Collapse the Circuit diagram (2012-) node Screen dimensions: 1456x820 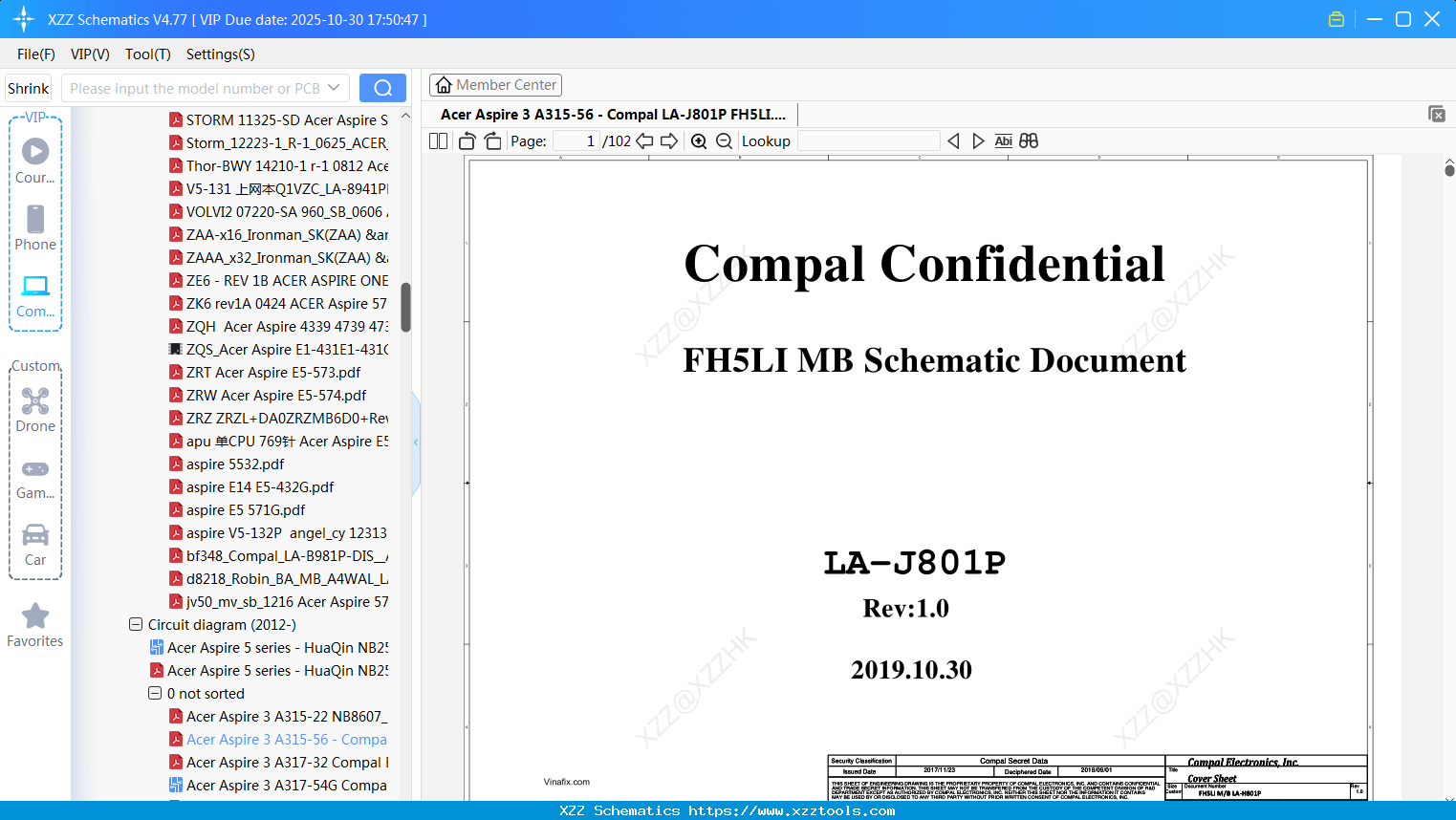[x=136, y=625]
